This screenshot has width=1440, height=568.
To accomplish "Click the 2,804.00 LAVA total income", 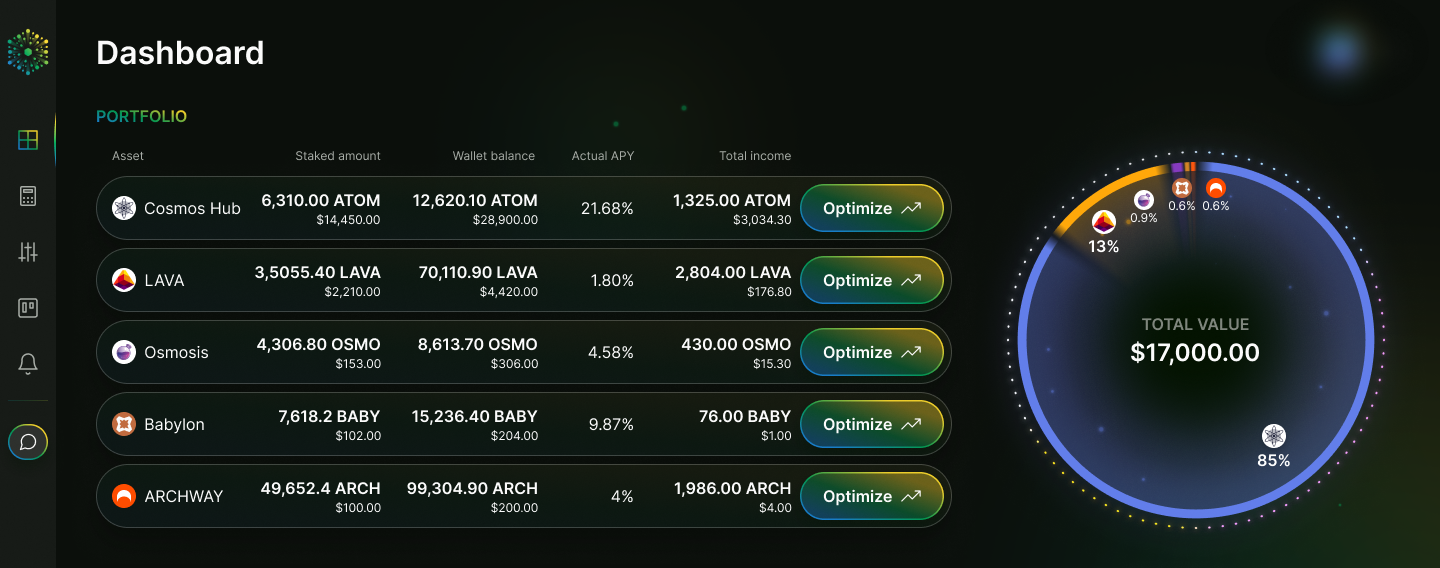I will coord(733,273).
